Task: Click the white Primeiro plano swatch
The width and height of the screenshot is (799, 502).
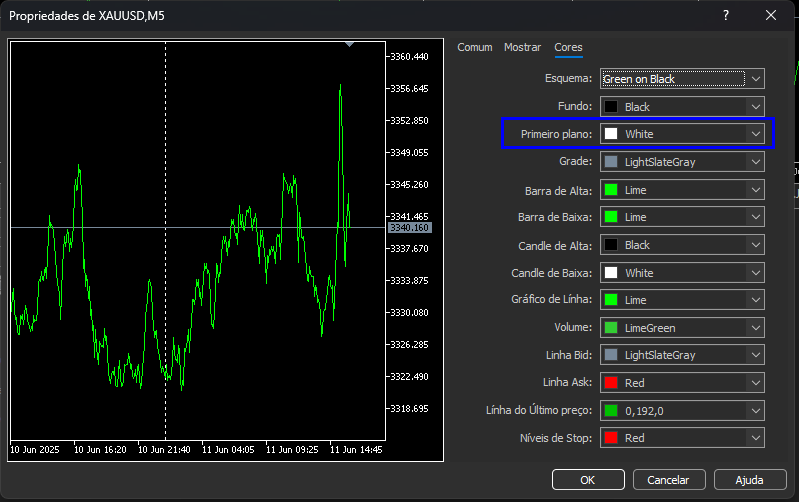Action: 611,134
